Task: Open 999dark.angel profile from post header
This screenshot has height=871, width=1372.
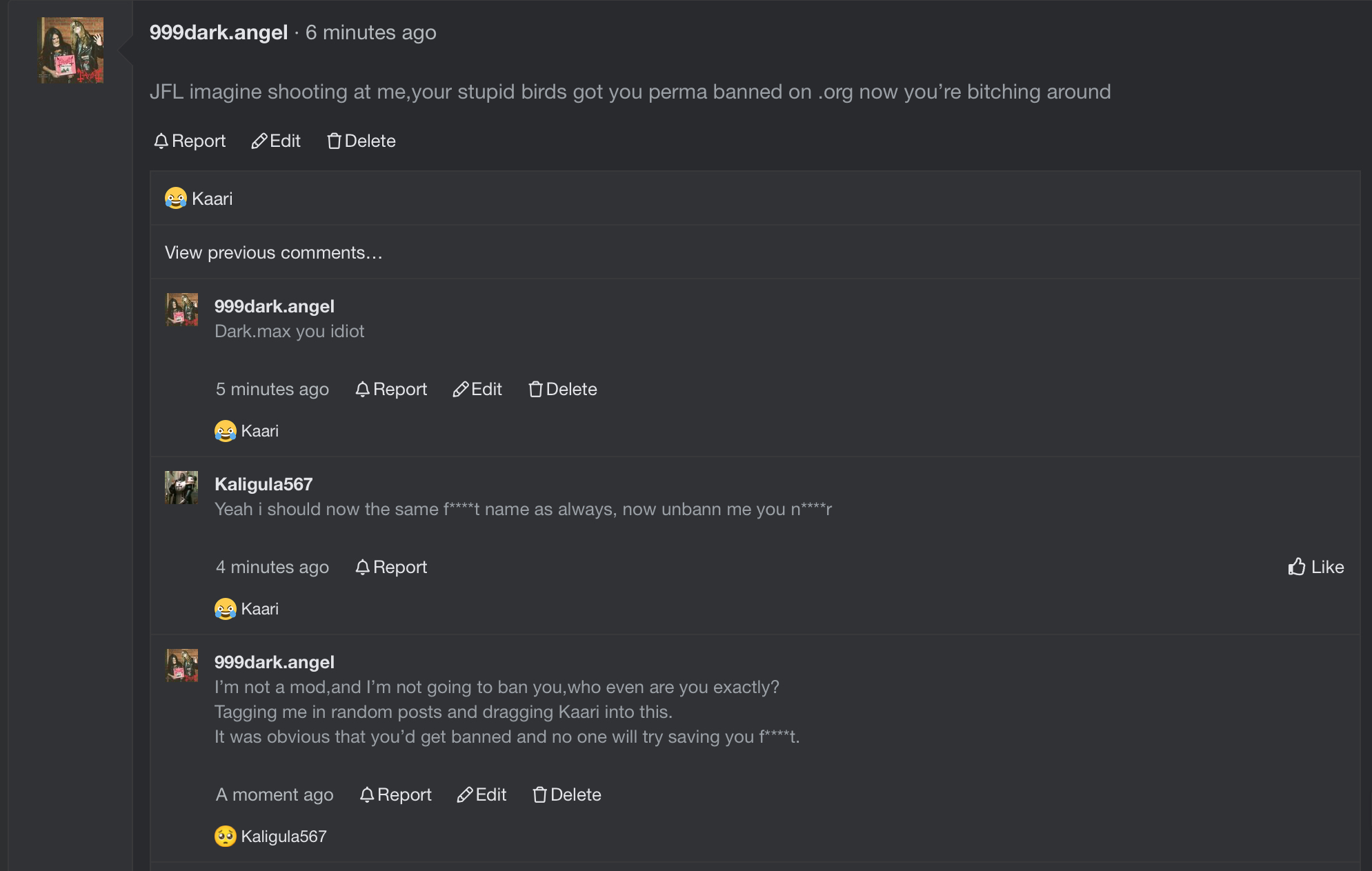Action: pos(218,32)
